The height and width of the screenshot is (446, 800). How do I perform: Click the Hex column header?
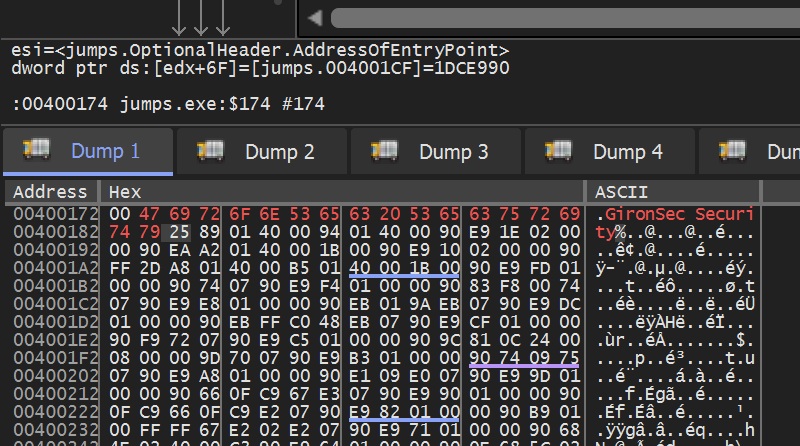[125, 192]
